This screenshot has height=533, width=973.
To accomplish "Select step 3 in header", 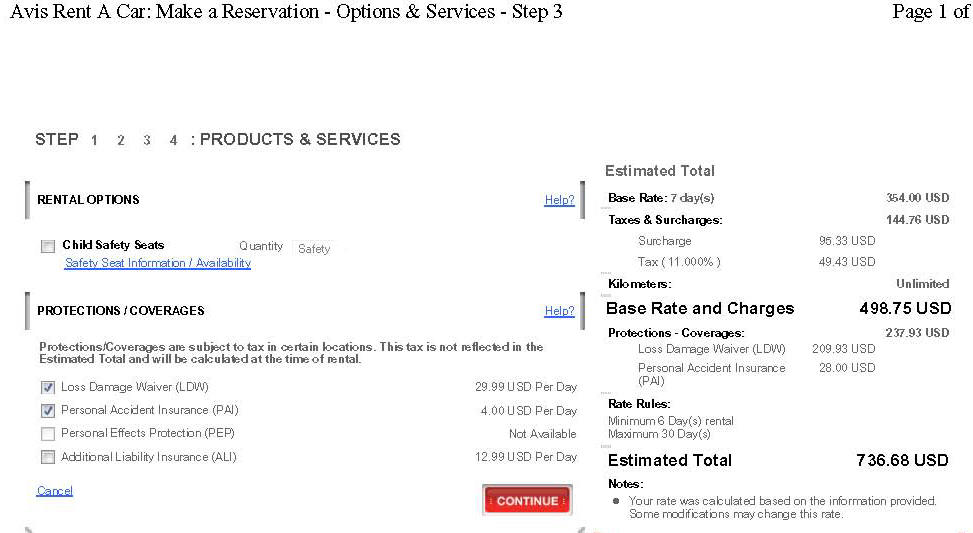I will (x=146, y=140).
